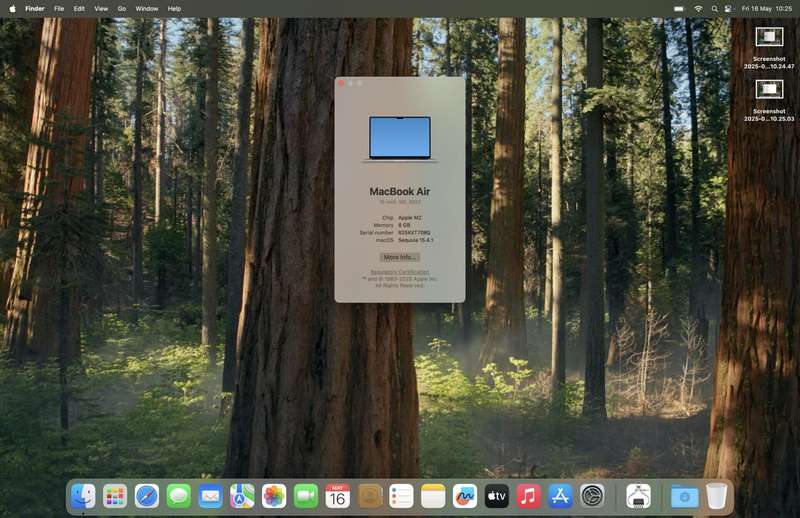Open Safari in the Dock
The image size is (800, 518).
tap(147, 496)
